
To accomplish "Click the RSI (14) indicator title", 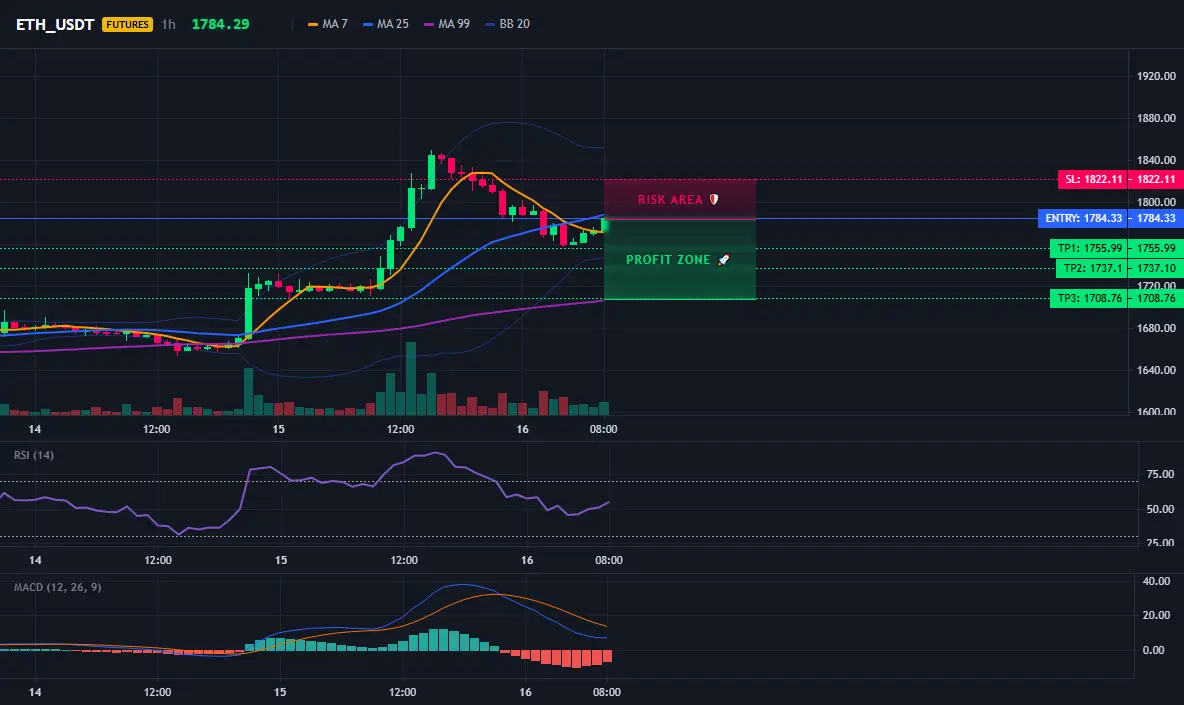I will click(x=34, y=455).
